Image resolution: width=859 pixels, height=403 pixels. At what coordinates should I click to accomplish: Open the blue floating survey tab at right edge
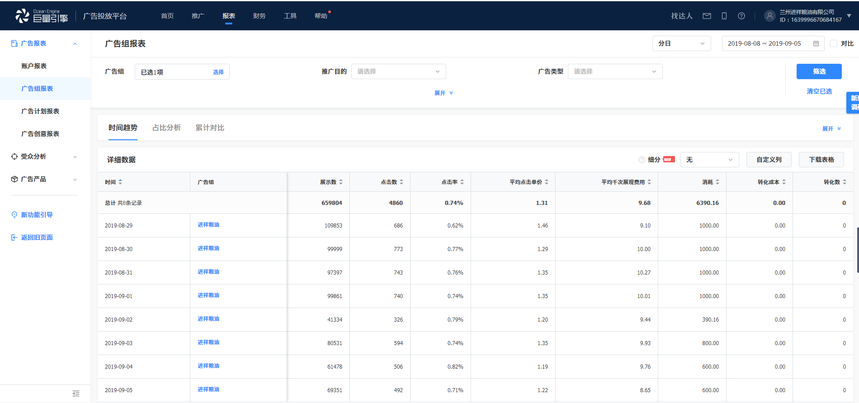coord(853,103)
